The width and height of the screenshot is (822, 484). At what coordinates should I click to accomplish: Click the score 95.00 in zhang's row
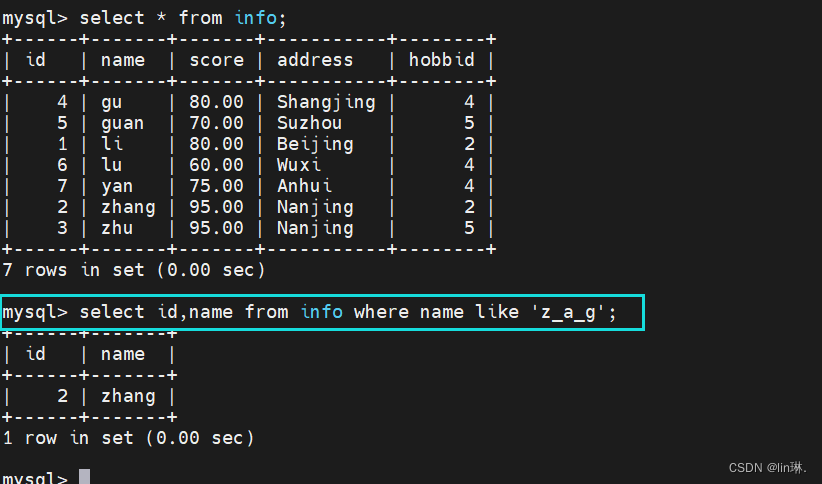[x=217, y=207]
